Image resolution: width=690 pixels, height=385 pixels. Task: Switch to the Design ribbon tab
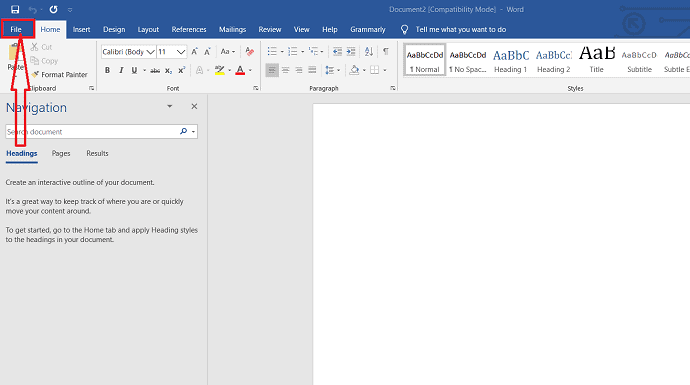click(114, 29)
